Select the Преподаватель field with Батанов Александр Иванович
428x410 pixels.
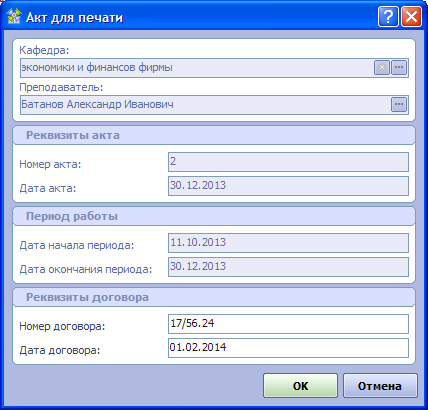tap(205, 105)
